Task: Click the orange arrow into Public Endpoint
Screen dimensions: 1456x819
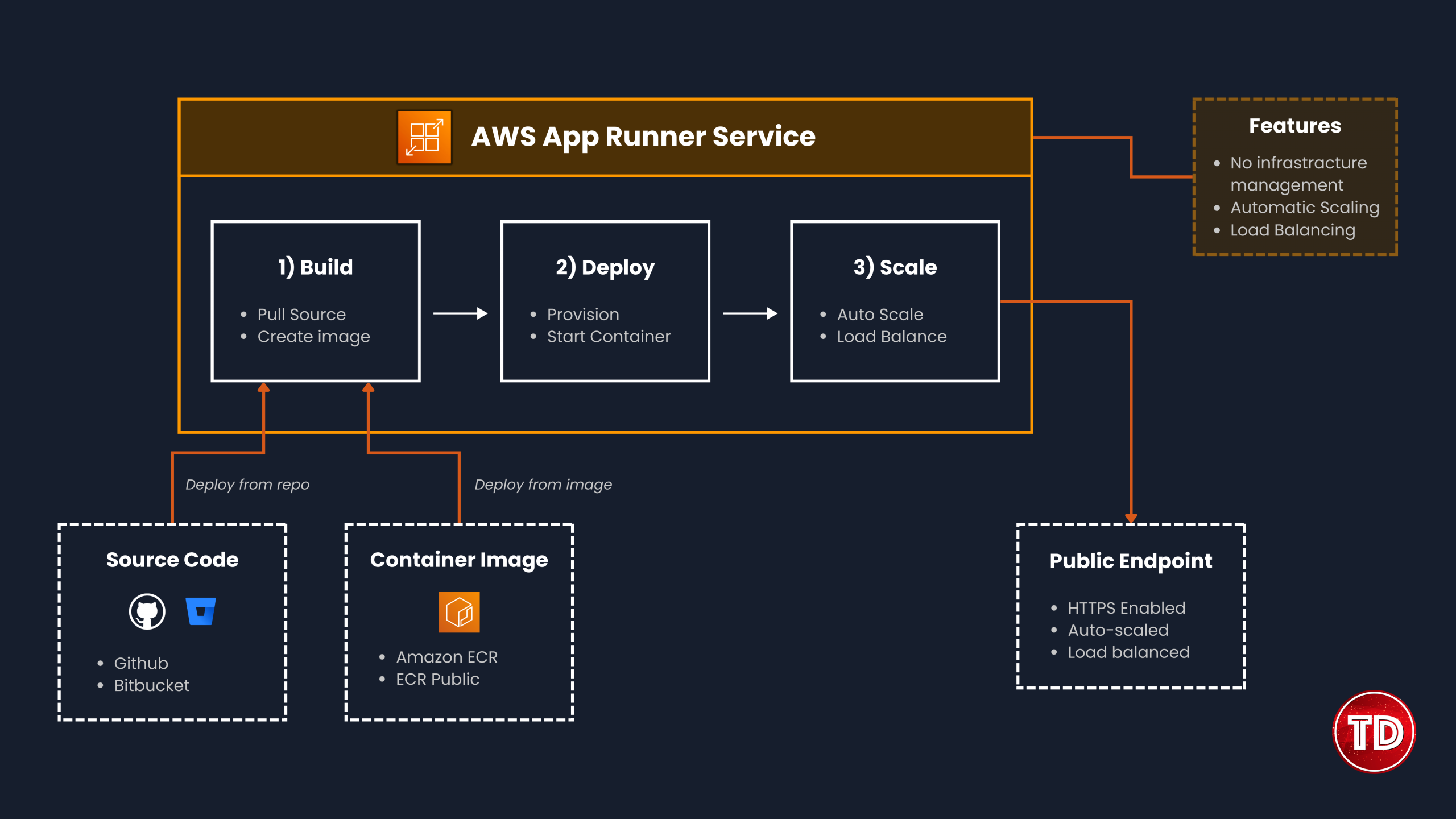Action: pos(1131,512)
